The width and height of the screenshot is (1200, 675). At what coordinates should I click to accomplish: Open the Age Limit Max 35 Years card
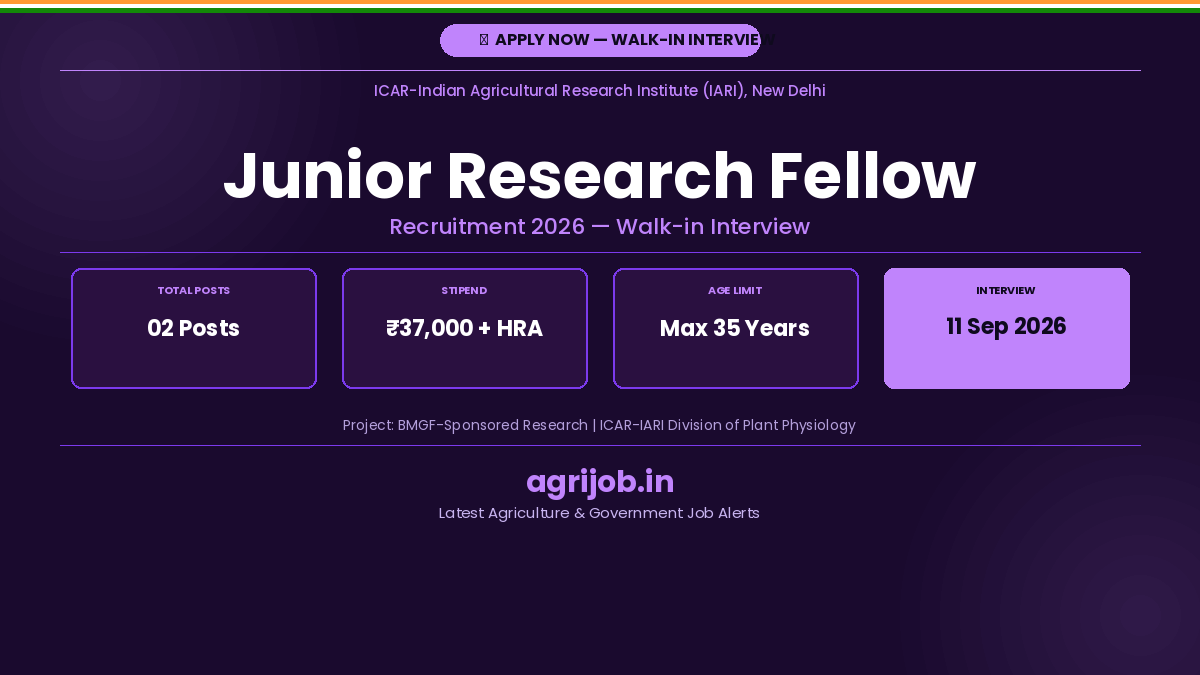tap(736, 328)
